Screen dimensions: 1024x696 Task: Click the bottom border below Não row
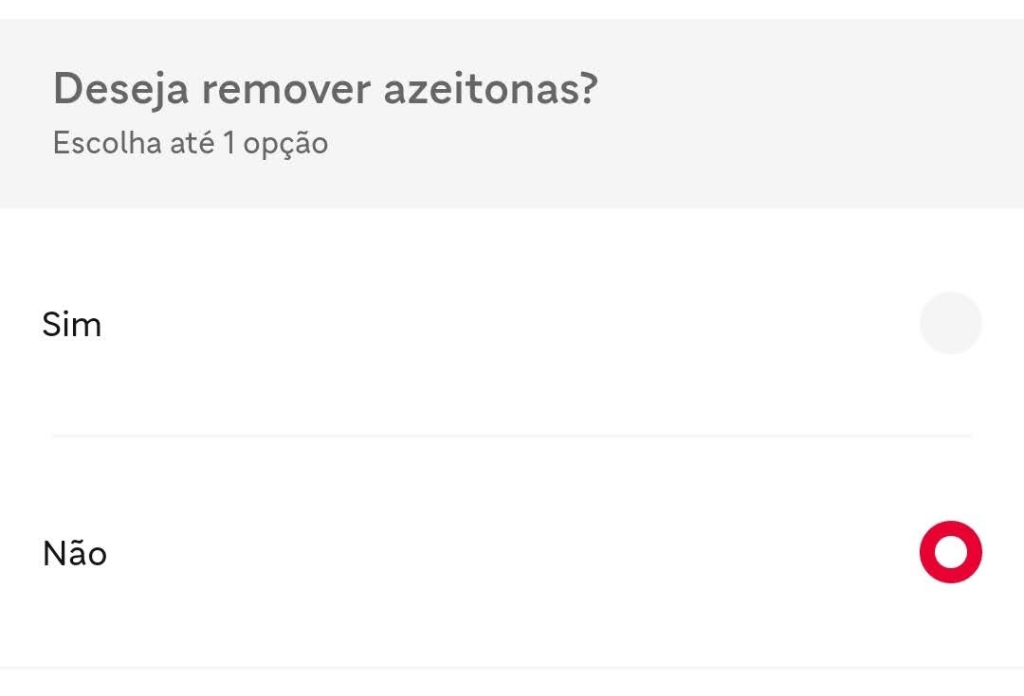[511, 667]
